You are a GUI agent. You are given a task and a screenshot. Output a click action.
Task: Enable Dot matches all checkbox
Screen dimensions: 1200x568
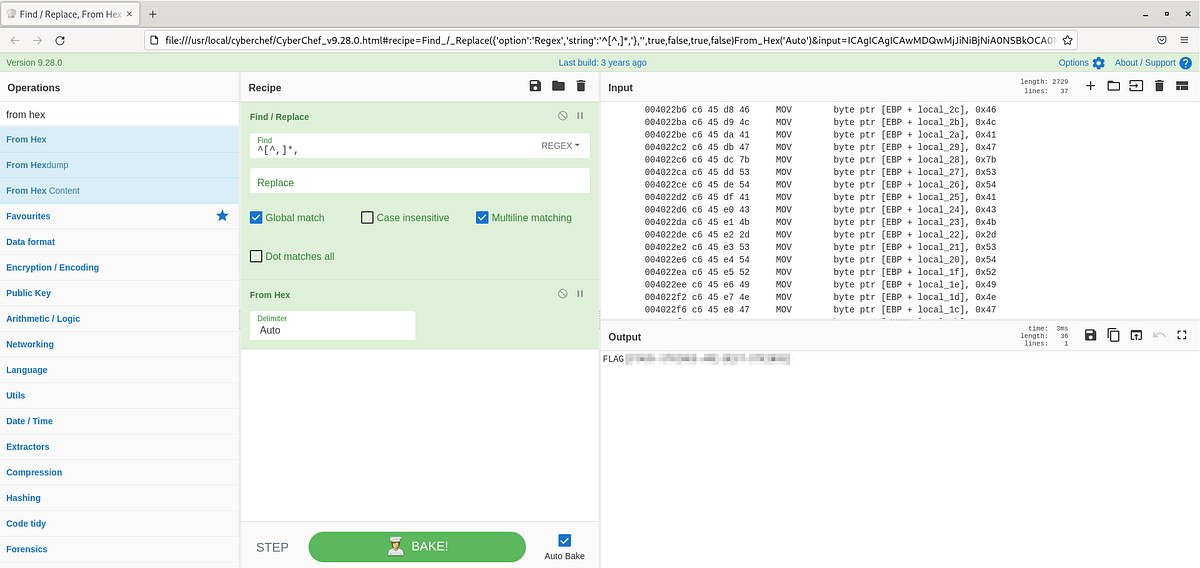256,256
